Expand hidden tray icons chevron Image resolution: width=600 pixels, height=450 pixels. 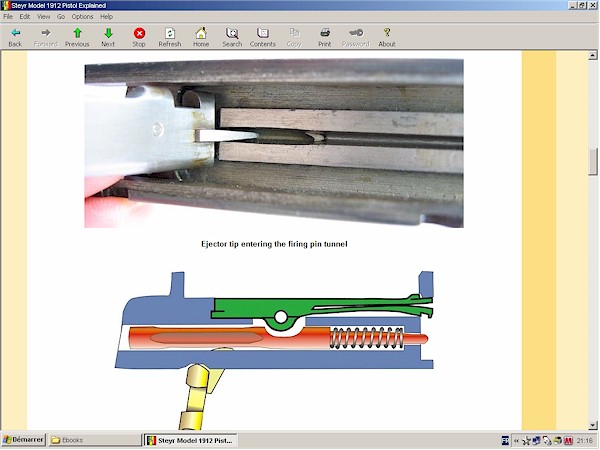(516, 441)
